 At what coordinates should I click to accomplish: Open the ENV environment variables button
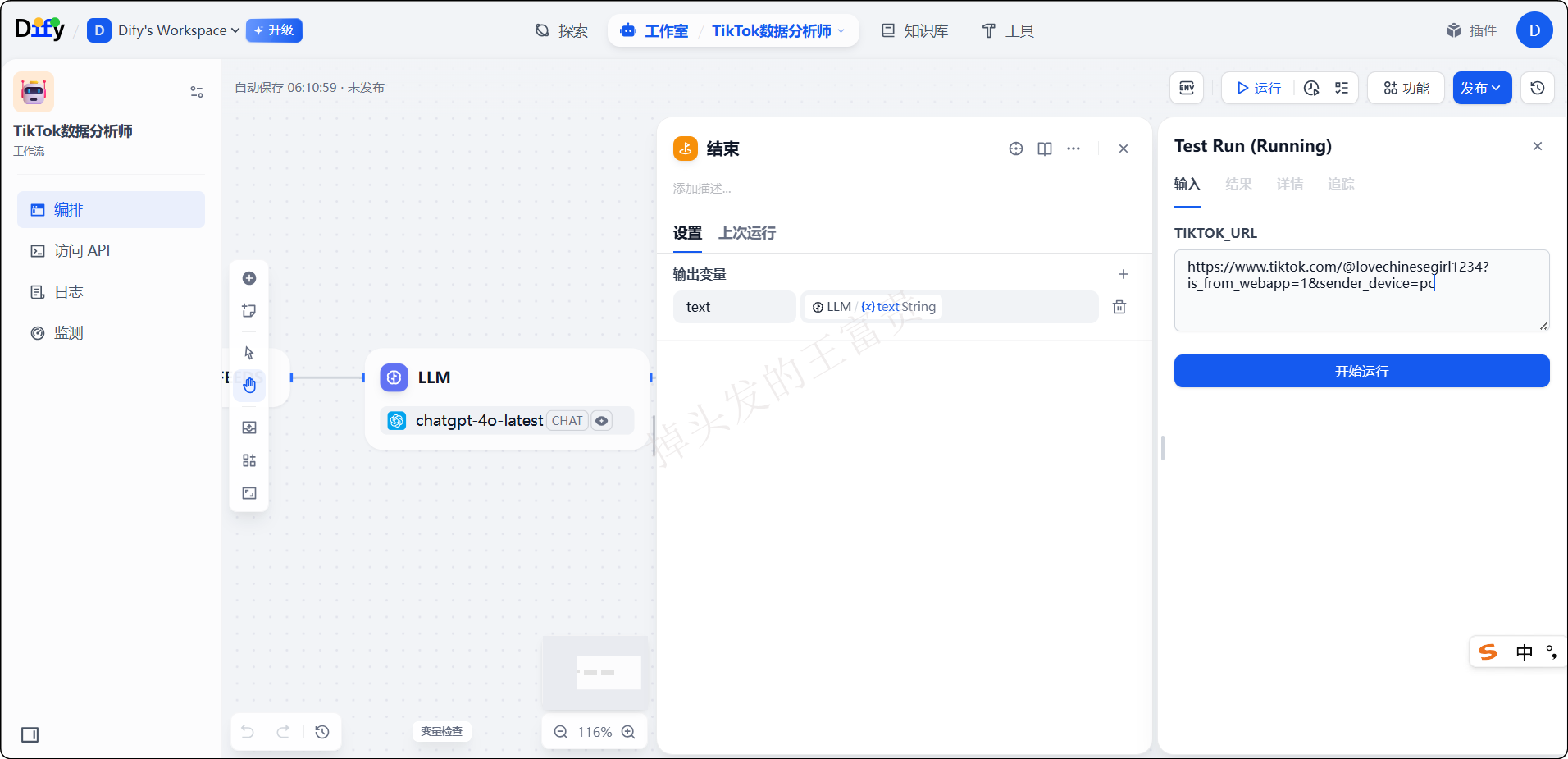pos(1187,88)
